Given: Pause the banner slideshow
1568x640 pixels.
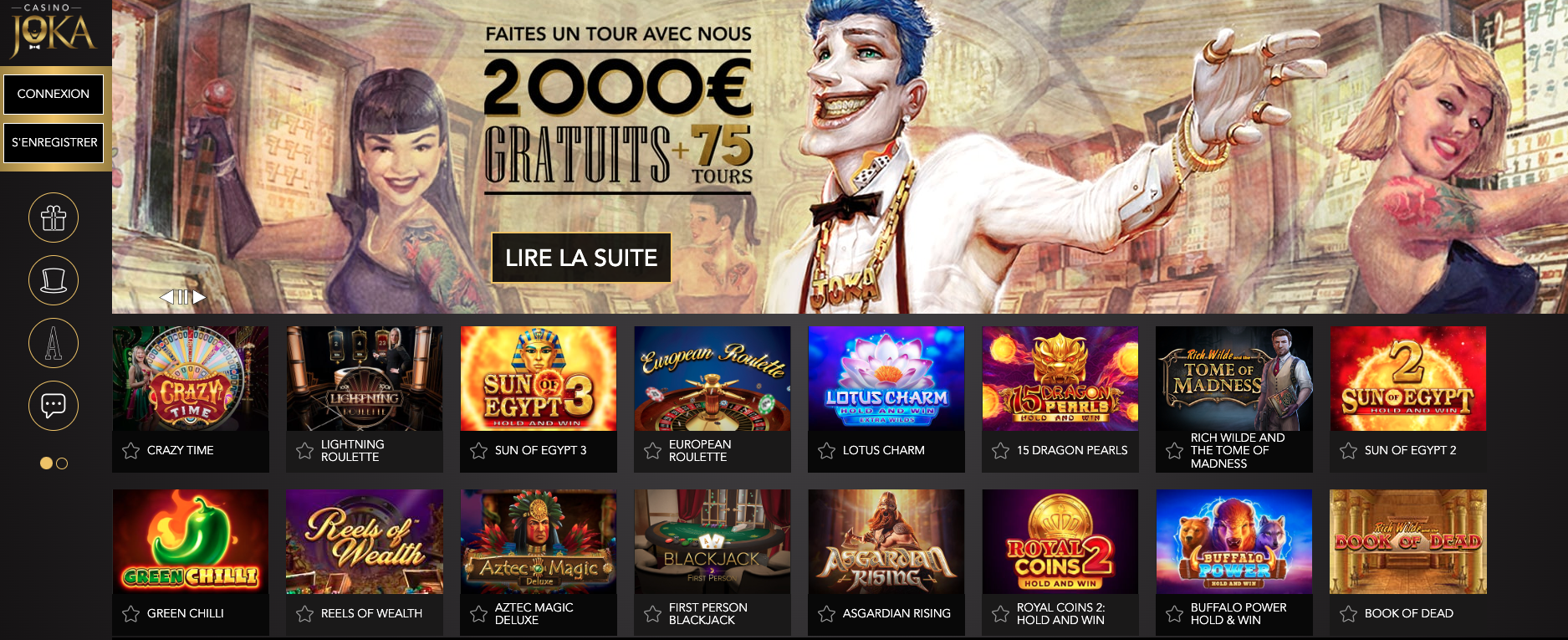Looking at the screenshot, I should [182, 296].
